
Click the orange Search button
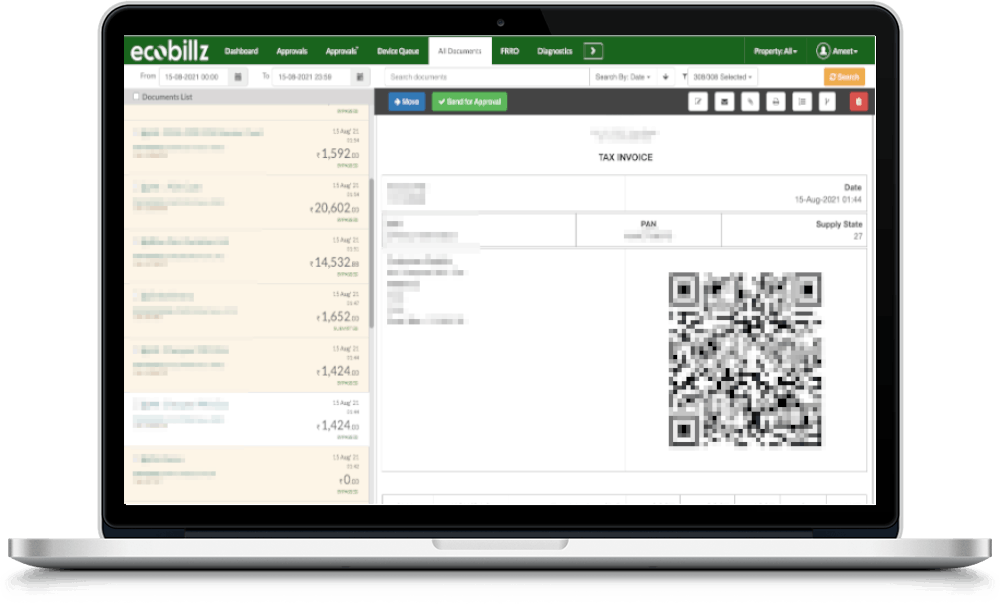844,77
